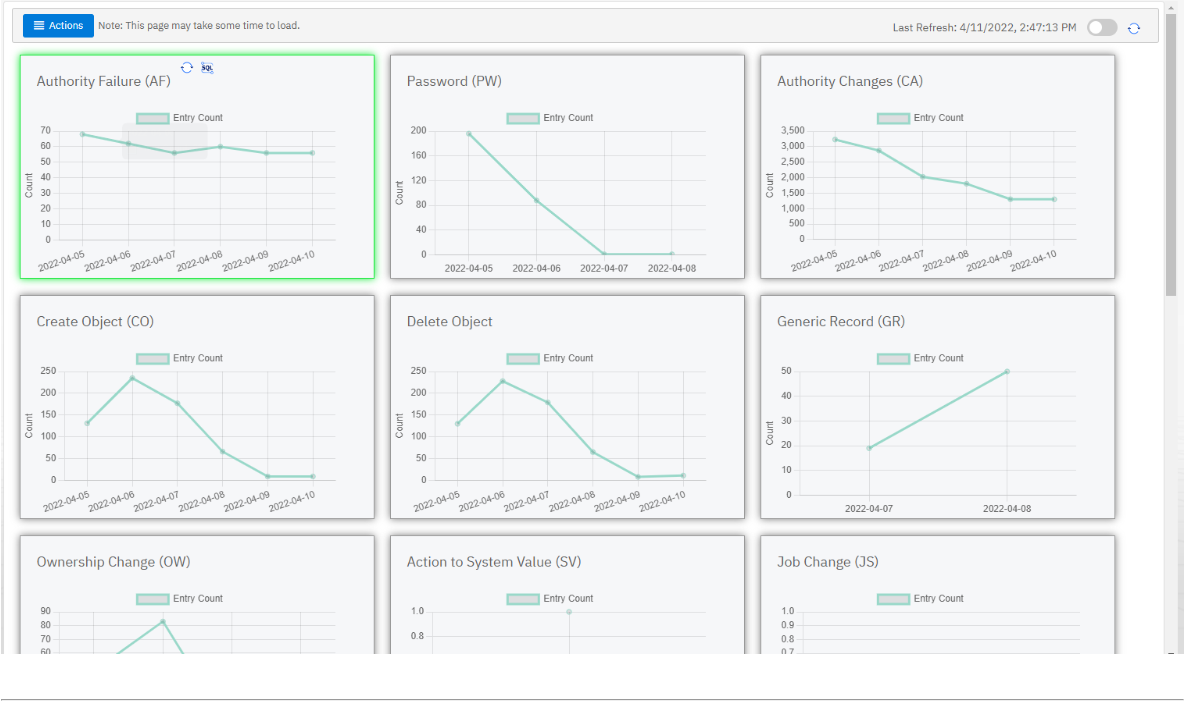Click the 2022-04-07 axis label in Password chart
1193x712 pixels.
tap(604, 269)
